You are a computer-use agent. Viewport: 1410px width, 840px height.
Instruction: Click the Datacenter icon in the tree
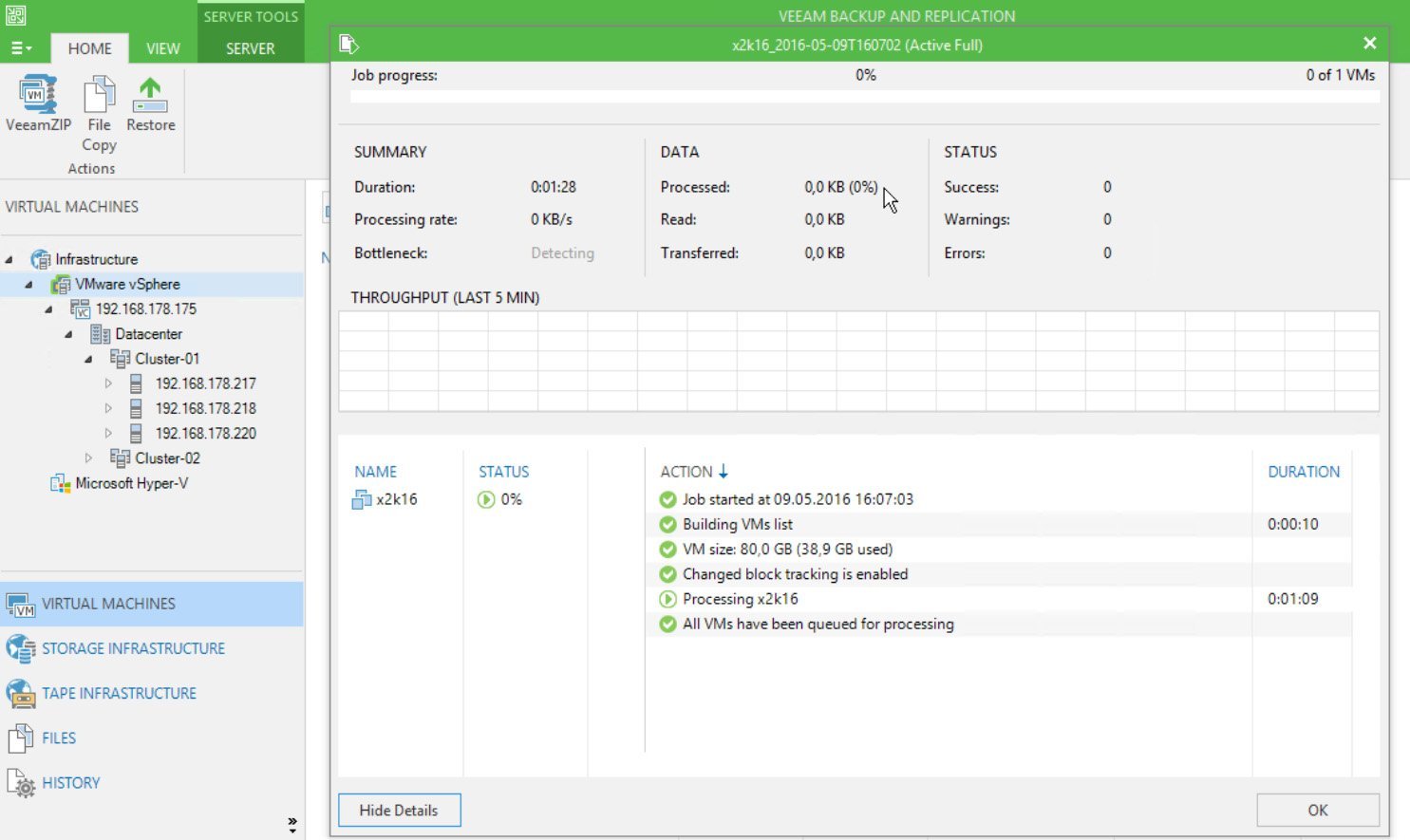click(100, 334)
